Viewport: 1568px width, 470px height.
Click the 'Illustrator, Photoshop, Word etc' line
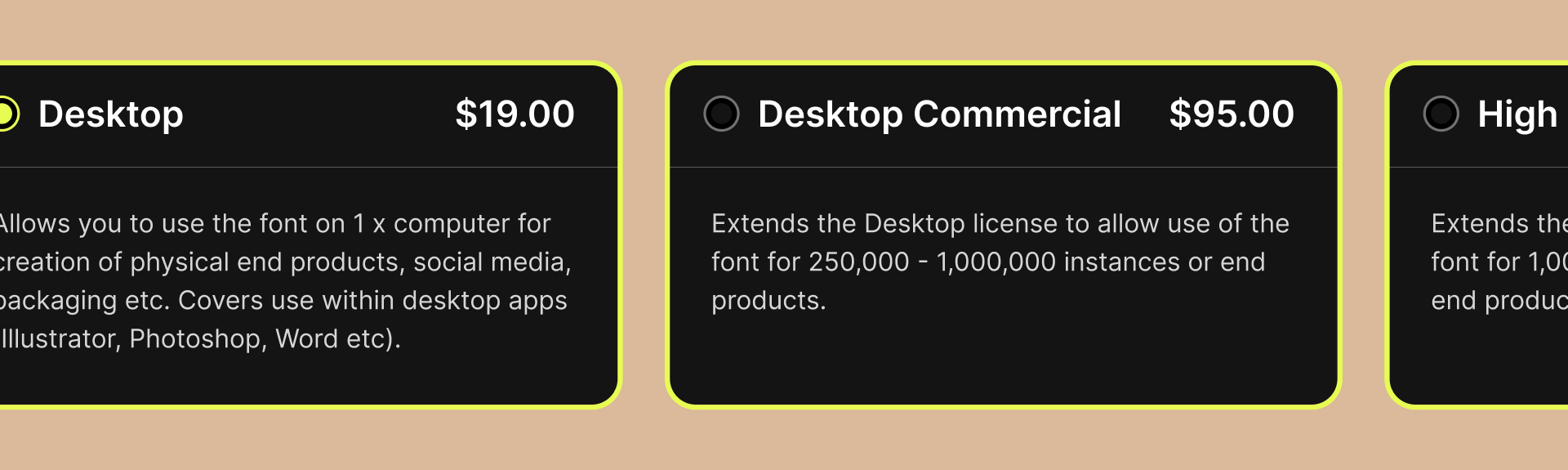click(x=200, y=339)
